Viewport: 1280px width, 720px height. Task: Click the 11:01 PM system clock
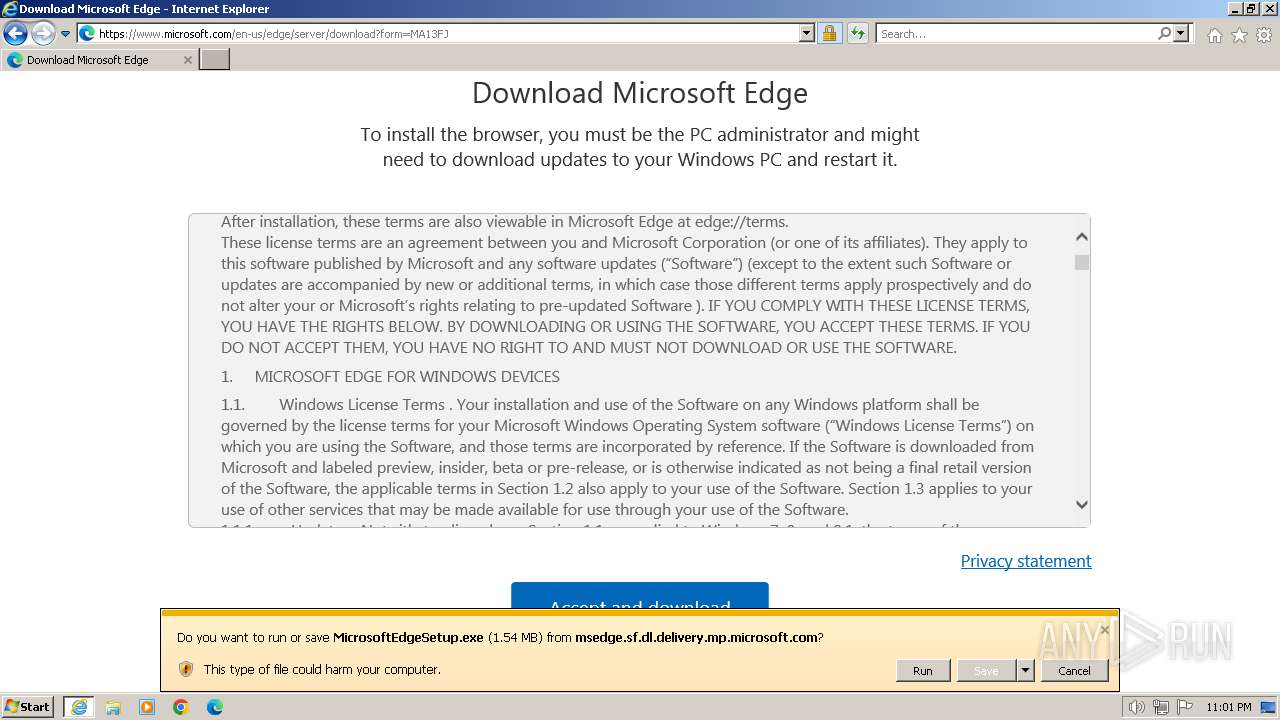point(1229,707)
